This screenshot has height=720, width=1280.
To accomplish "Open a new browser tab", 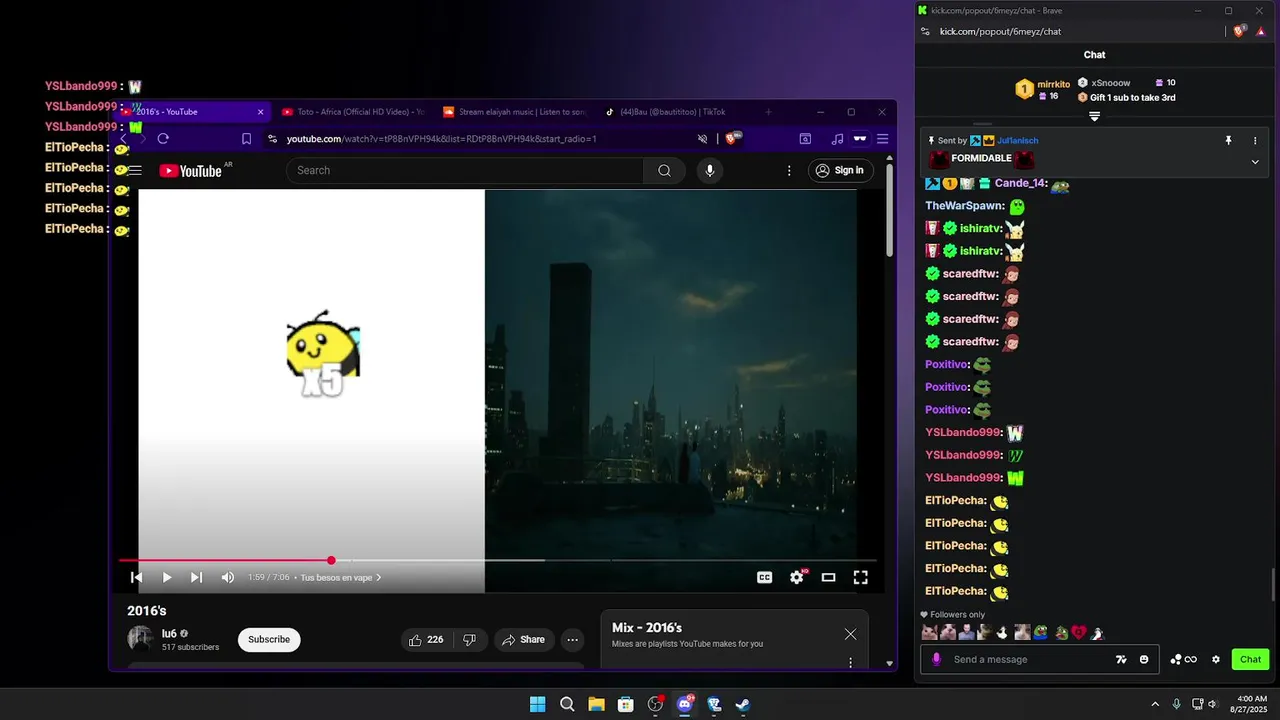I will [768, 112].
